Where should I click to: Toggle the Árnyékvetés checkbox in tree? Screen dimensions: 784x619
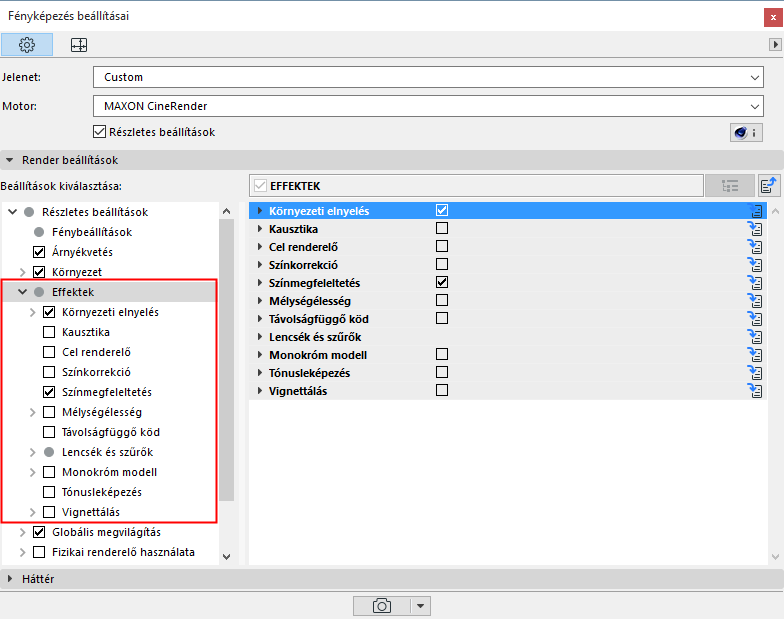[39, 252]
